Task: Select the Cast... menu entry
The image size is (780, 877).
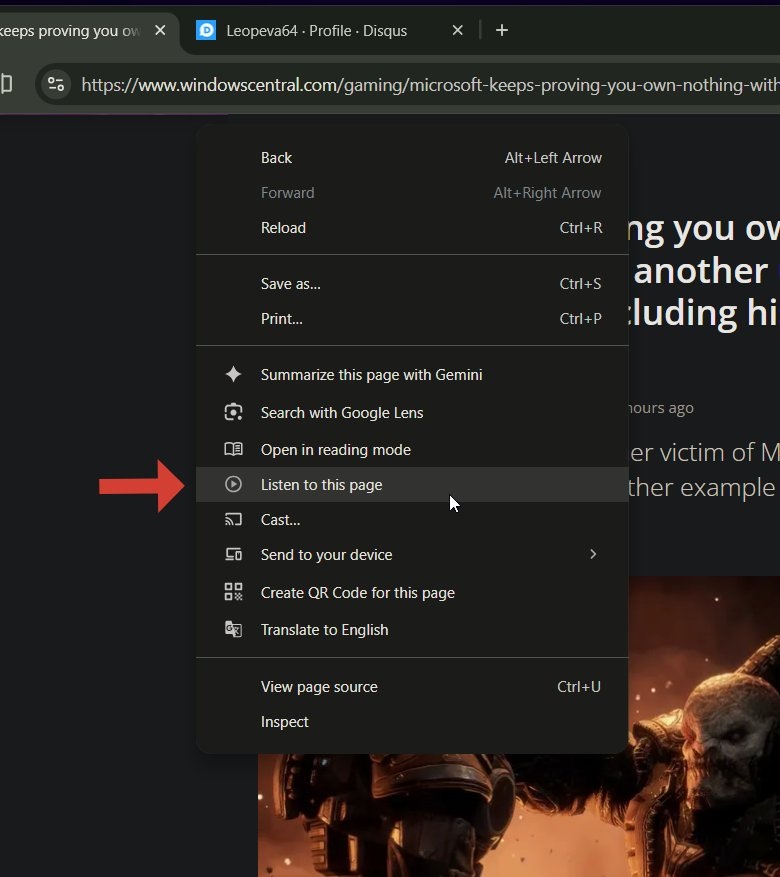Action: 412,520
